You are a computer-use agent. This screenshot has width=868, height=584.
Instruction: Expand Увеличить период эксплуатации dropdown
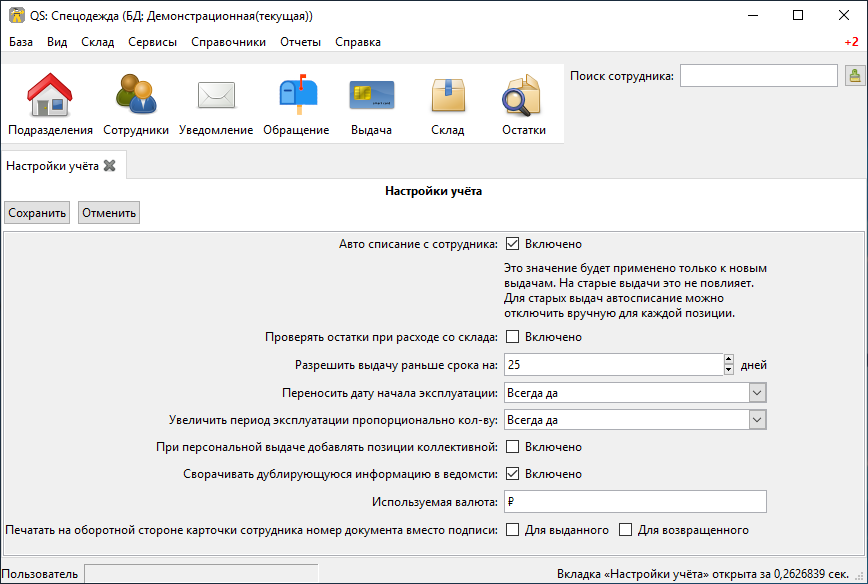click(x=757, y=420)
